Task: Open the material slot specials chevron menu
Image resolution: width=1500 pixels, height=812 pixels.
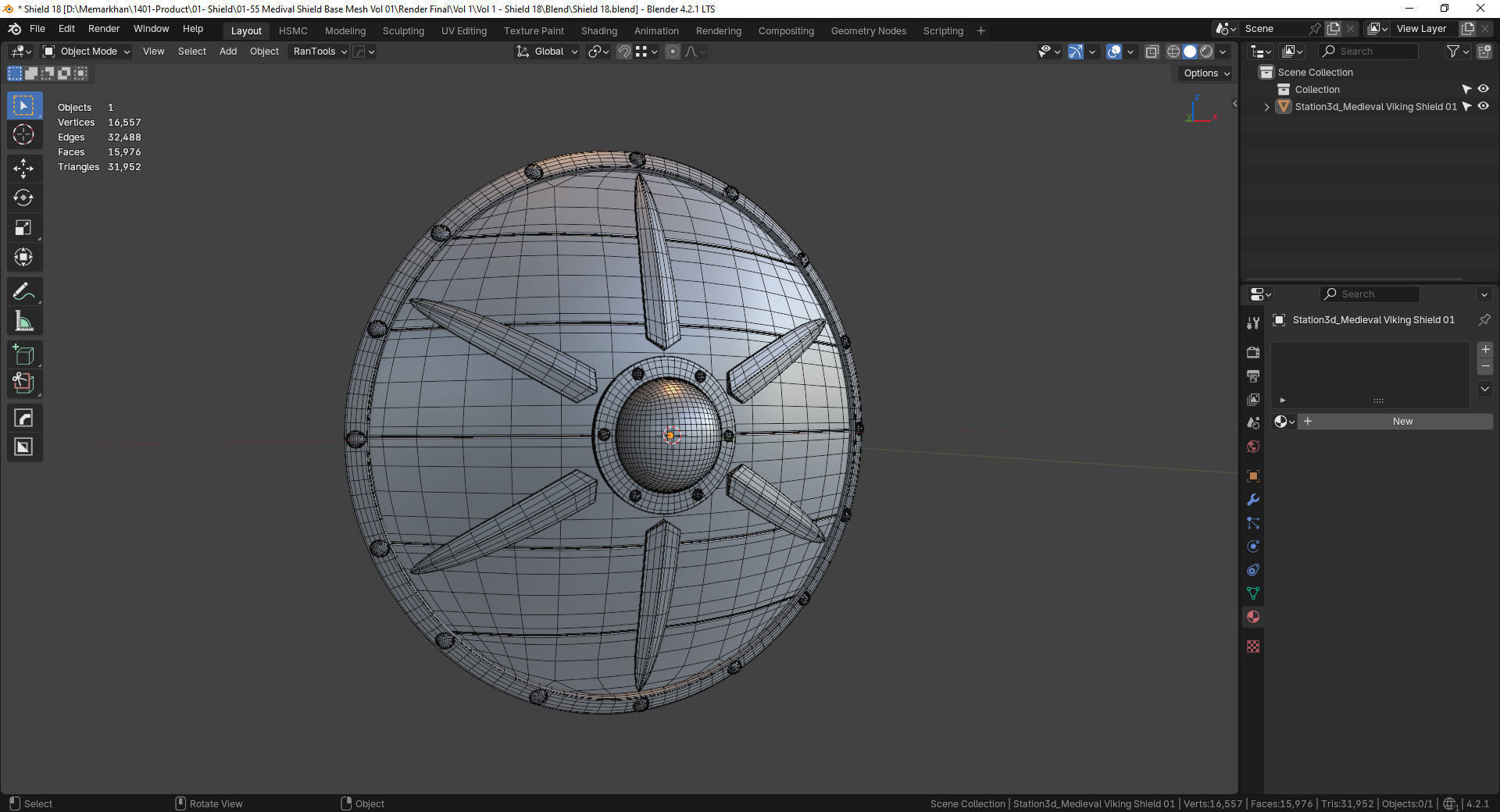Action: (x=1484, y=389)
